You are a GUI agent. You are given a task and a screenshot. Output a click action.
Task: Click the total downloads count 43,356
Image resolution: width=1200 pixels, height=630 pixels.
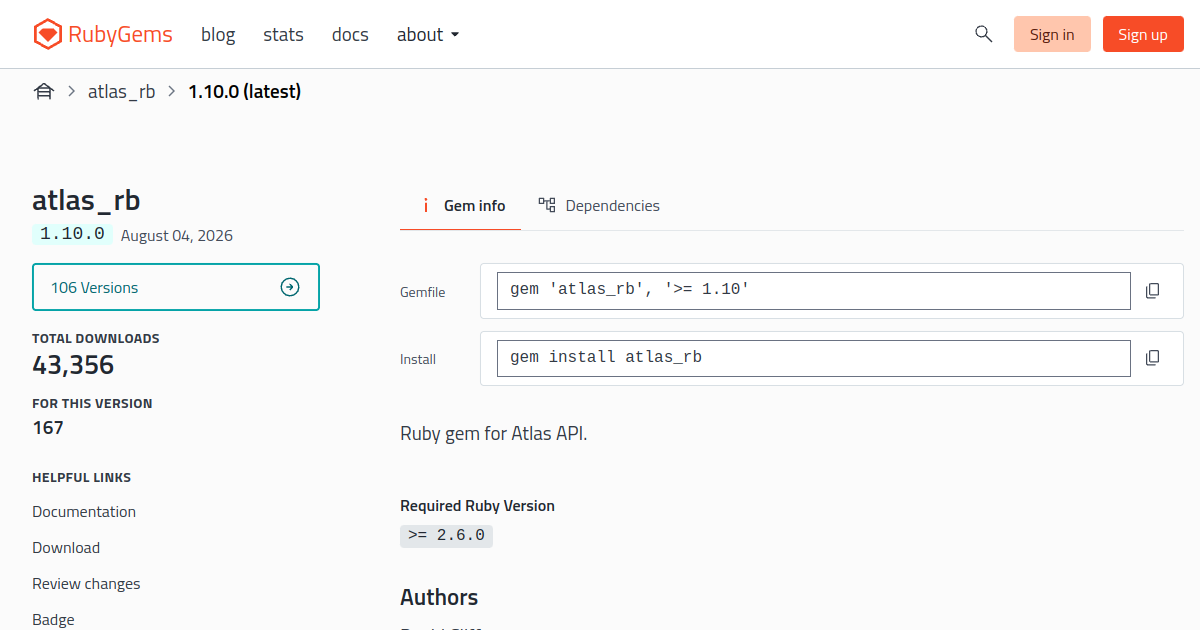pos(73,365)
